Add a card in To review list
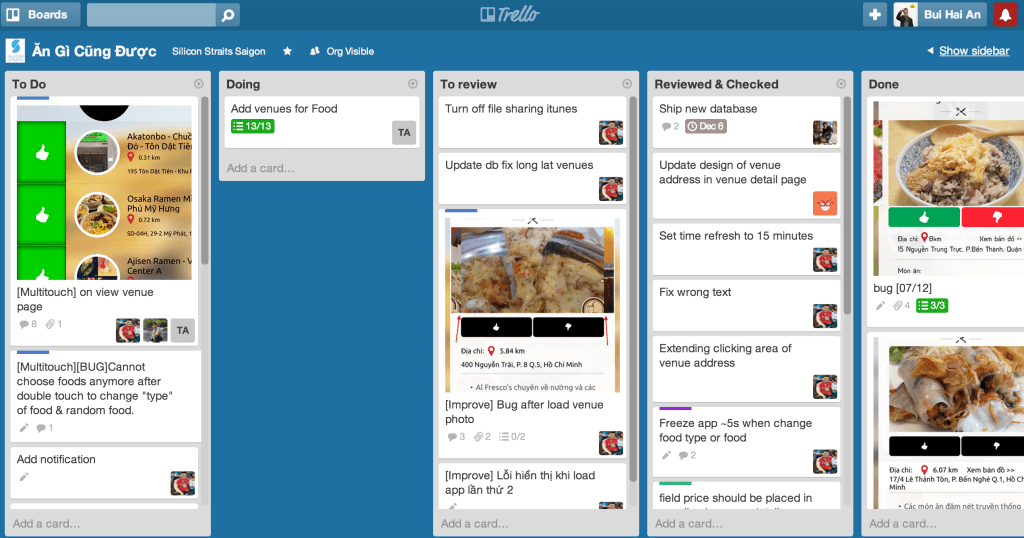Image resolution: width=1024 pixels, height=538 pixels. pos(475,524)
